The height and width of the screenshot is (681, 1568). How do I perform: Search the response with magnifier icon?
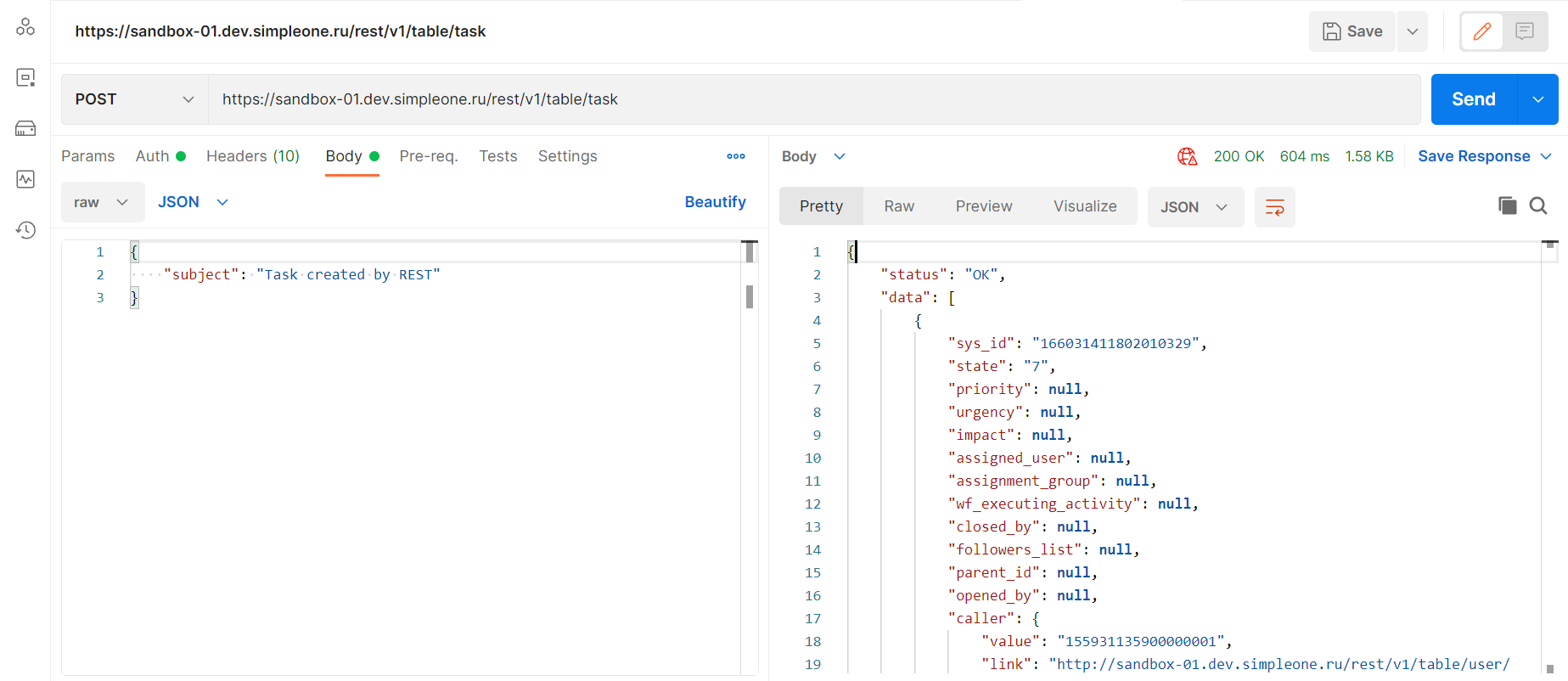1538,205
